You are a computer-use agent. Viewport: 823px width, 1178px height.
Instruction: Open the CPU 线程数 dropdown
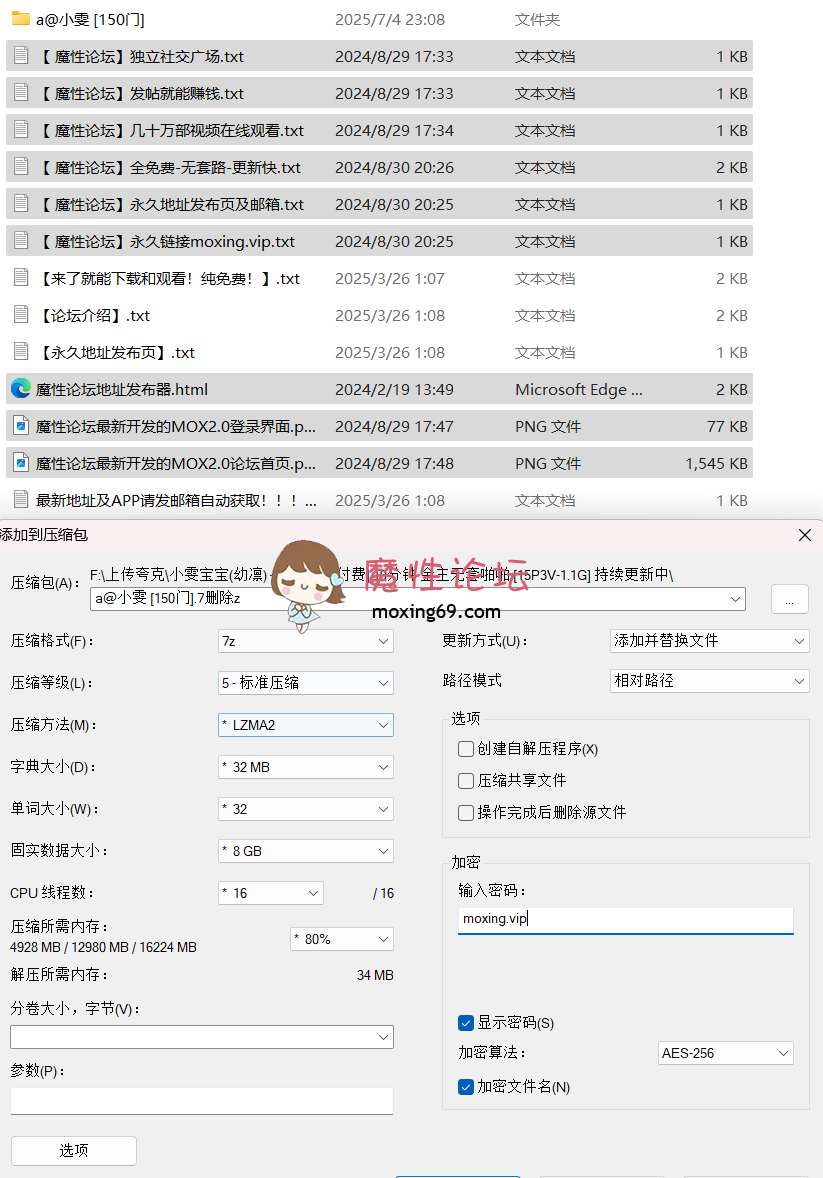point(271,893)
